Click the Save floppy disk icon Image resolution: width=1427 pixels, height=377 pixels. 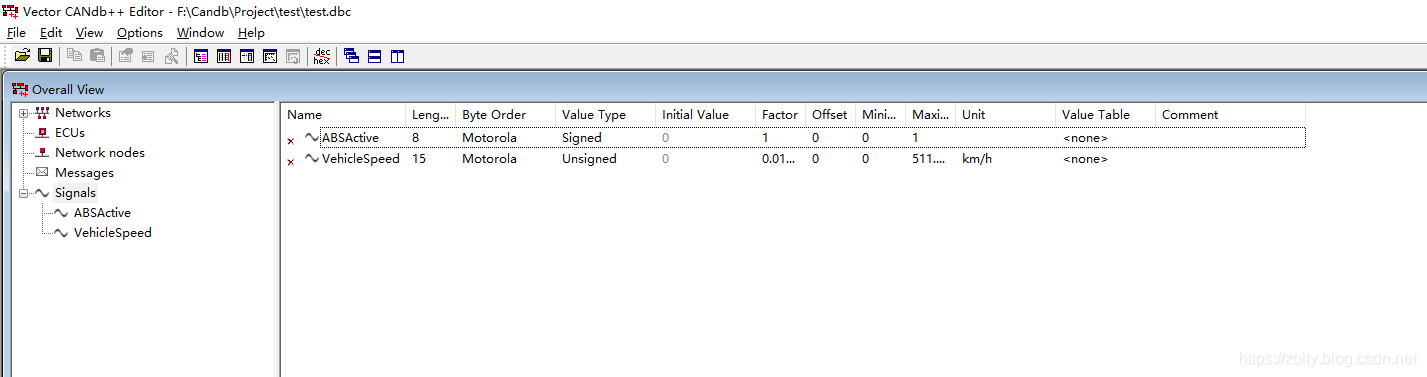[45, 56]
